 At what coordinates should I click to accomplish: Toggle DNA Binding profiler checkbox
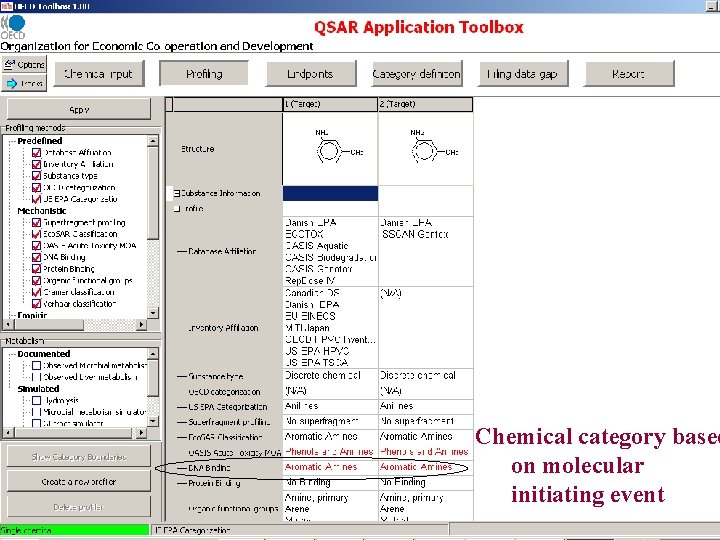[36, 257]
